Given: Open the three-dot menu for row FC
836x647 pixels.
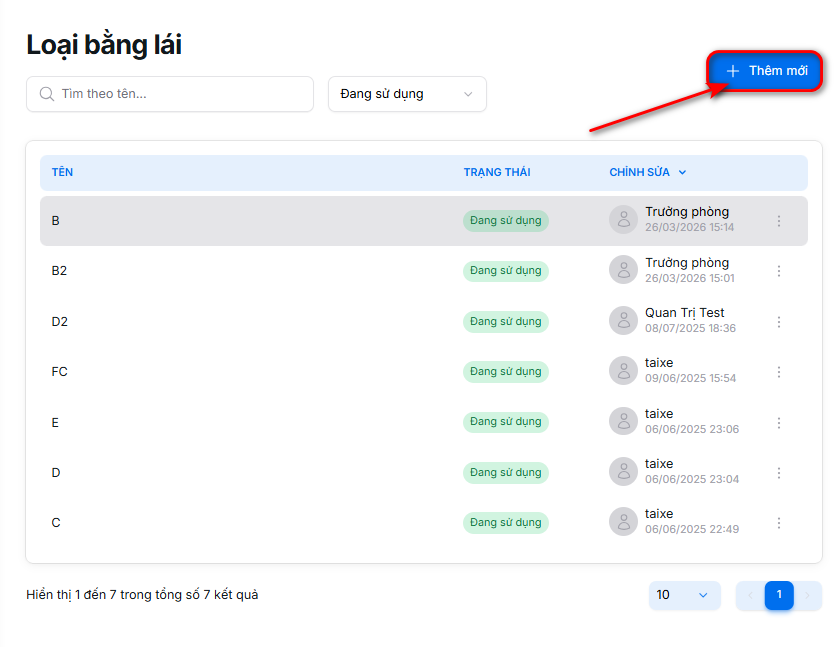Looking at the screenshot, I should pyautogui.click(x=779, y=372).
